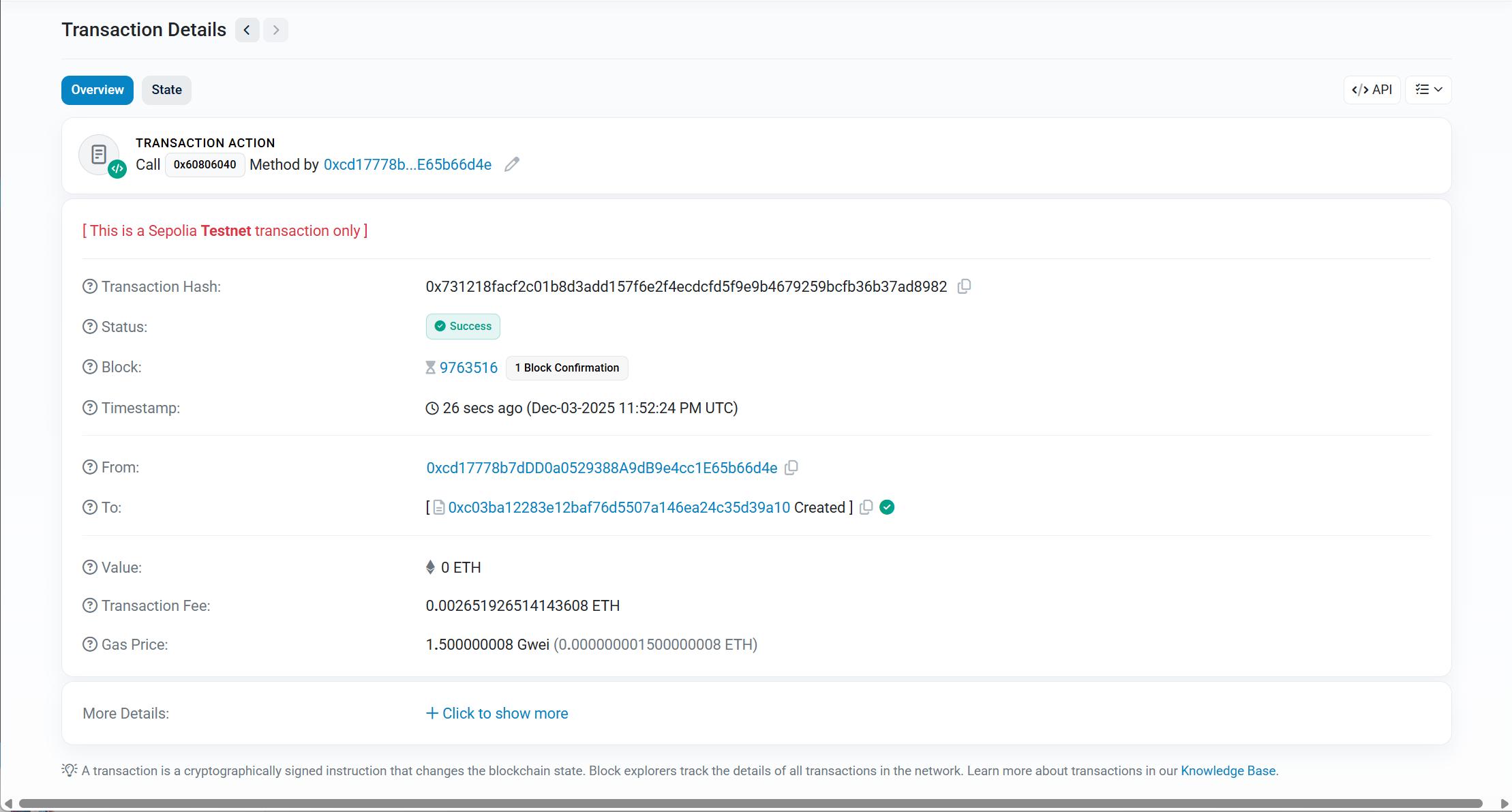
Task: Click the help icon next to Transaction Hash
Action: [x=90, y=286]
